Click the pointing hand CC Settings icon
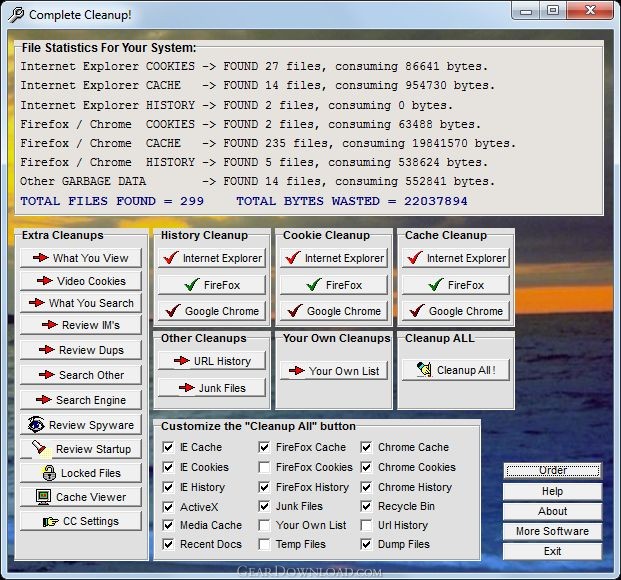621x580 pixels. point(50,521)
